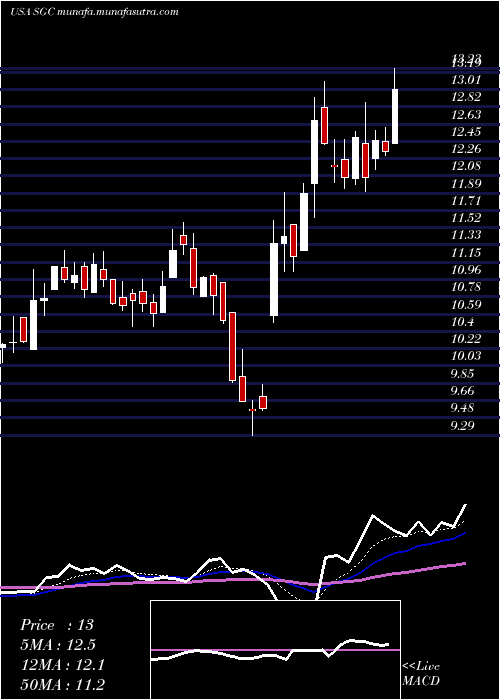Image resolution: width=500 pixels, height=700 pixels.
Task: Click the '50MA : 11.2' readout
Action: pyautogui.click(x=62, y=685)
